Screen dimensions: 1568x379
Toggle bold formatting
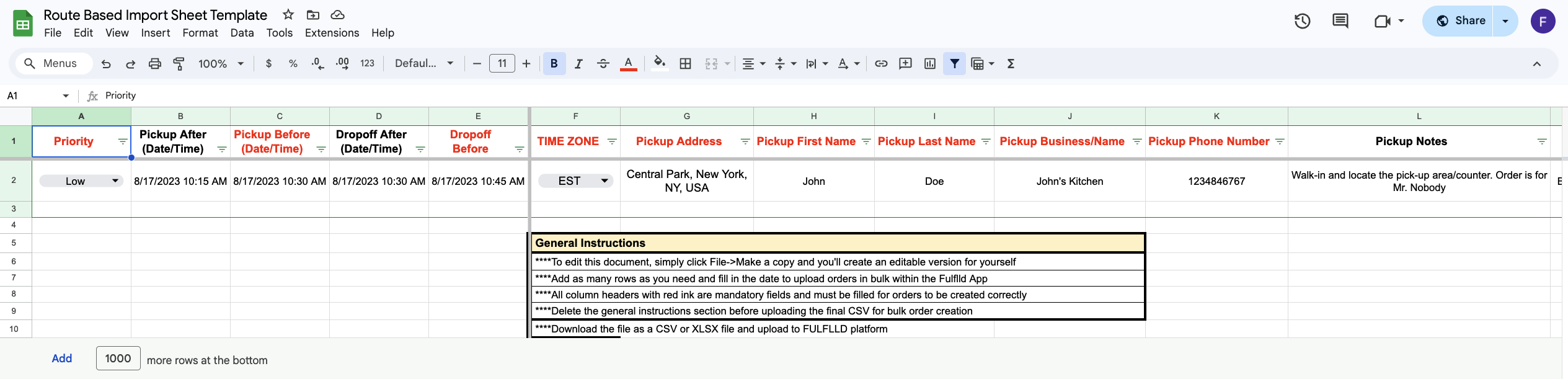point(554,64)
